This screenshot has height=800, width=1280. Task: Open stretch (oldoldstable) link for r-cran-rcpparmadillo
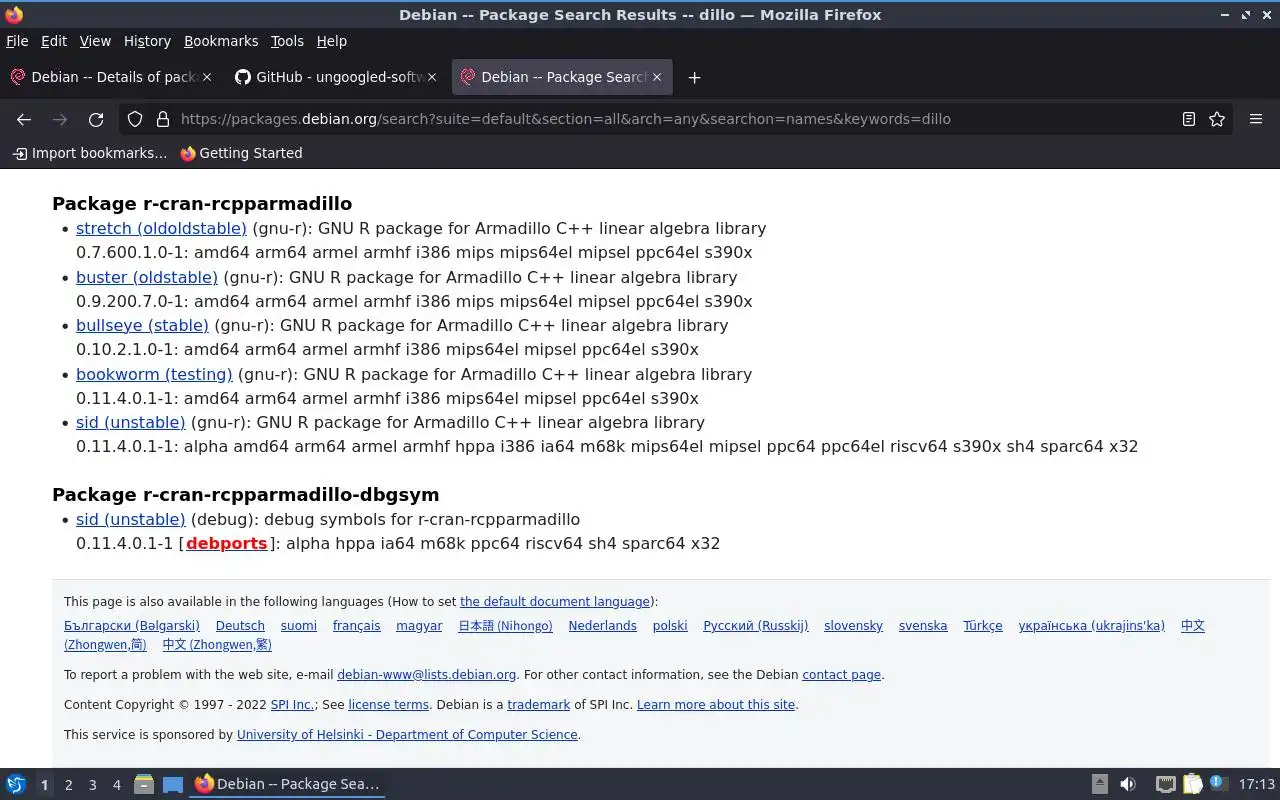[x=161, y=228]
